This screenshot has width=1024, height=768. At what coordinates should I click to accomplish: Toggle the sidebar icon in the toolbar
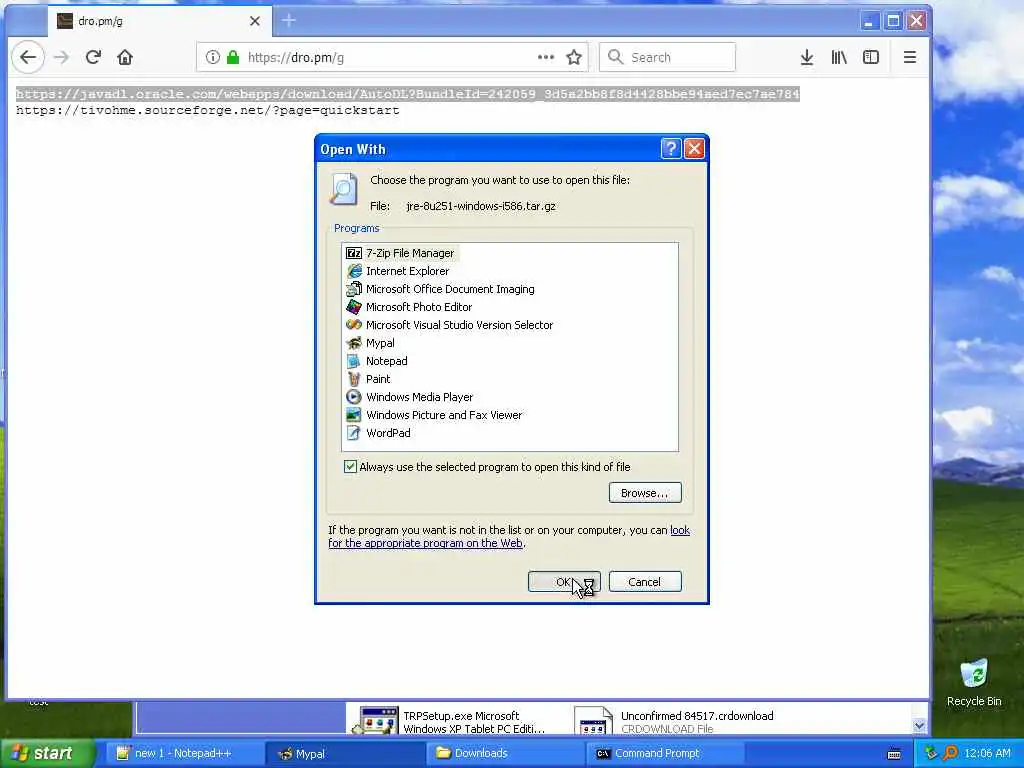[871, 57]
